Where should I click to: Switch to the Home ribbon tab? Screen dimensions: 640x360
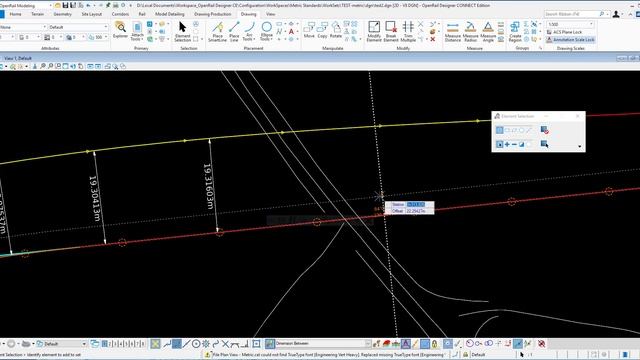[16, 14]
